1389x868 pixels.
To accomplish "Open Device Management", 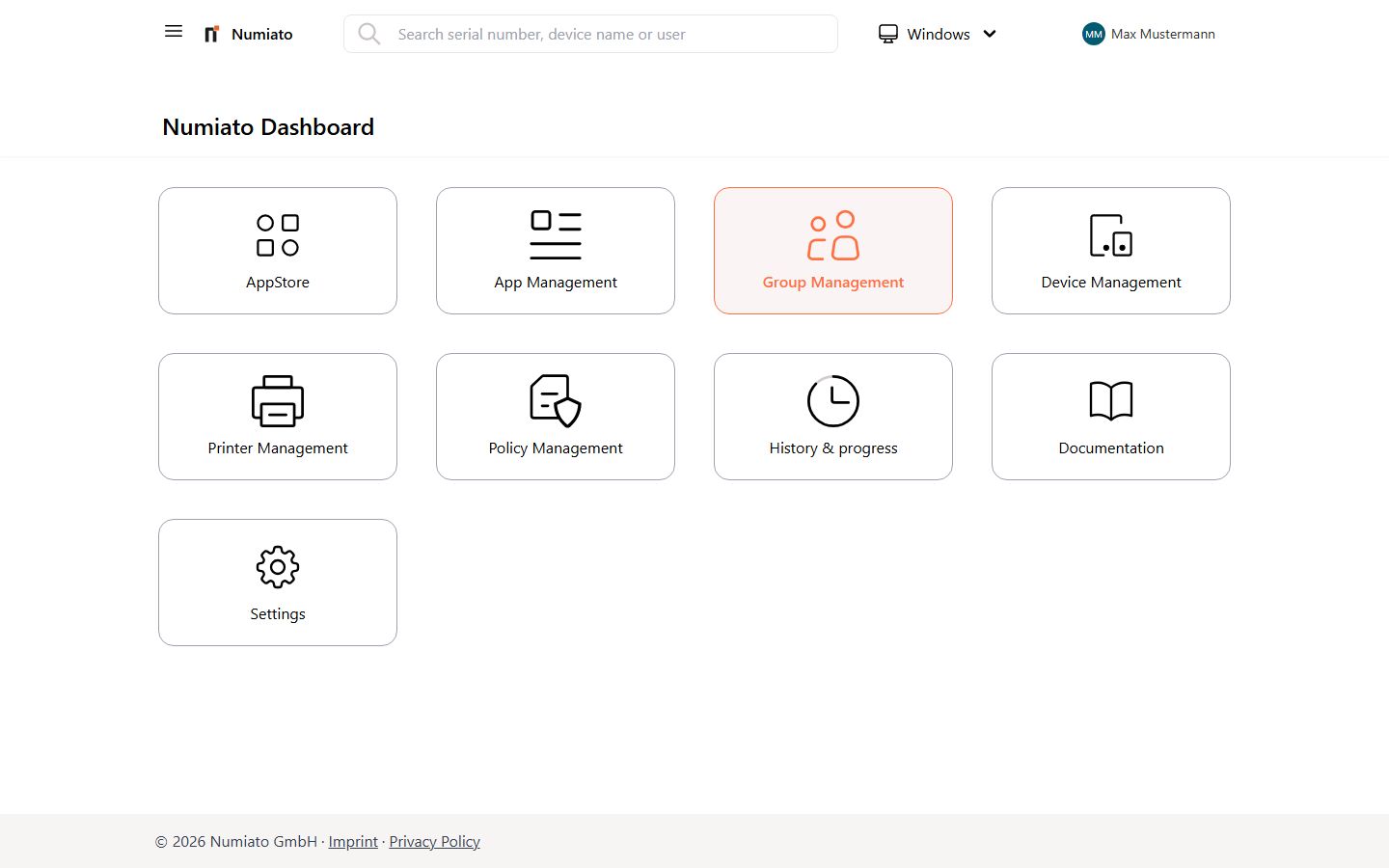I will pos(1110,251).
